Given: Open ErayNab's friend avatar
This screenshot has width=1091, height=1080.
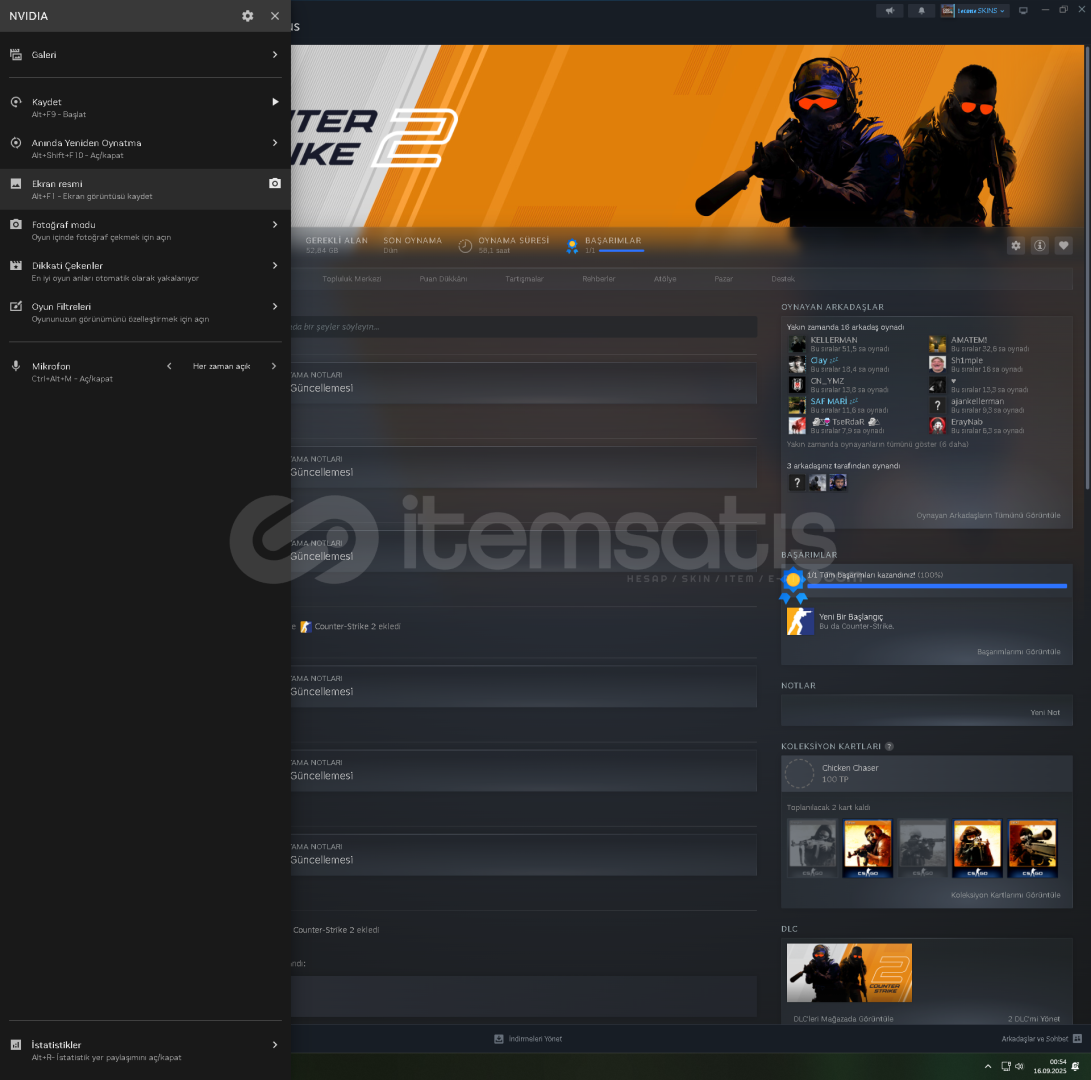Looking at the screenshot, I should 937,426.
